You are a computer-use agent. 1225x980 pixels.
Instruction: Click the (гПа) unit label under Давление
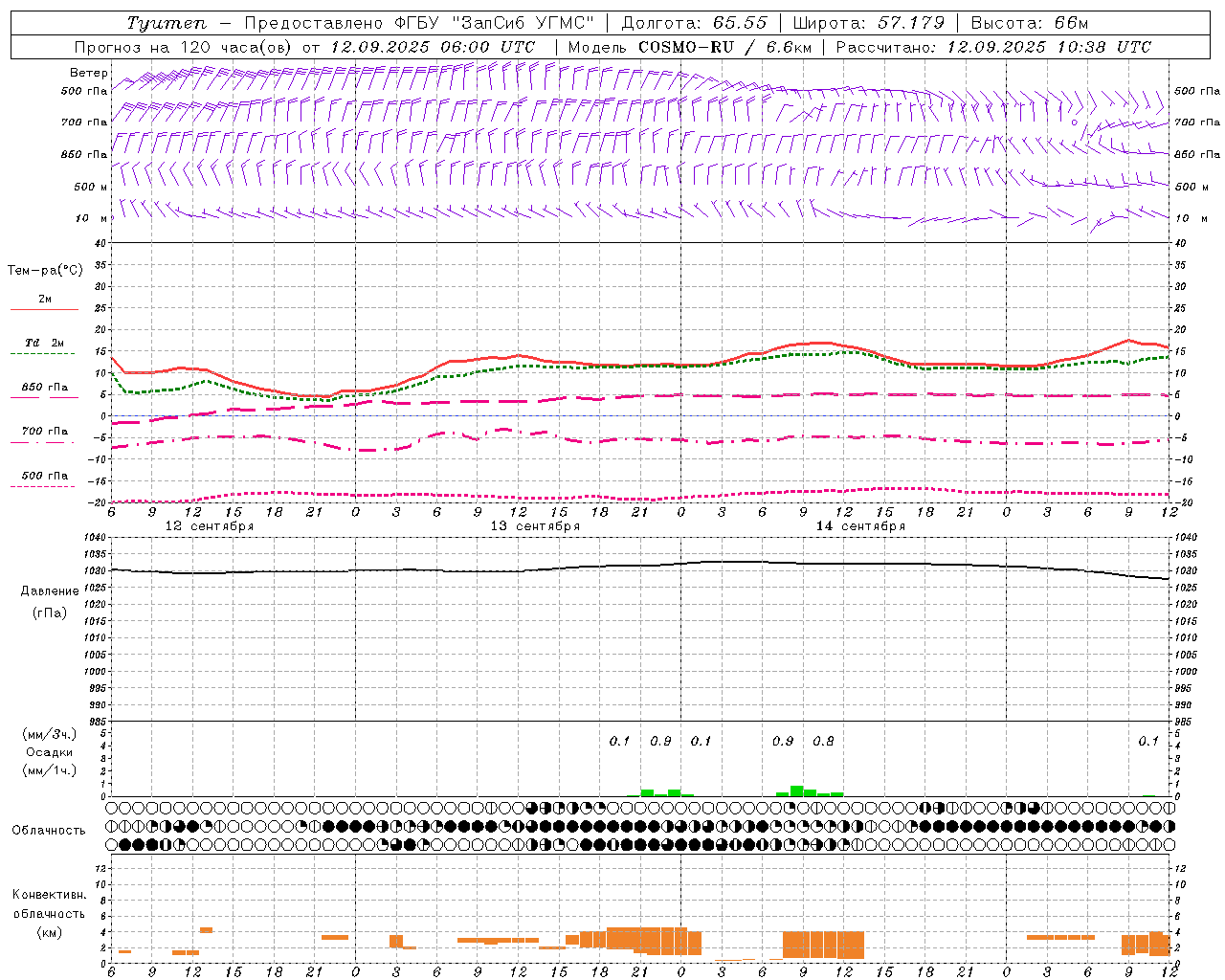point(48,612)
